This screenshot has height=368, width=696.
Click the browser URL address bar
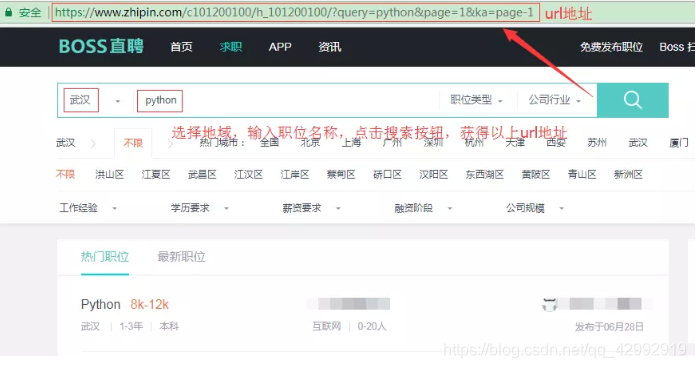[x=296, y=12]
